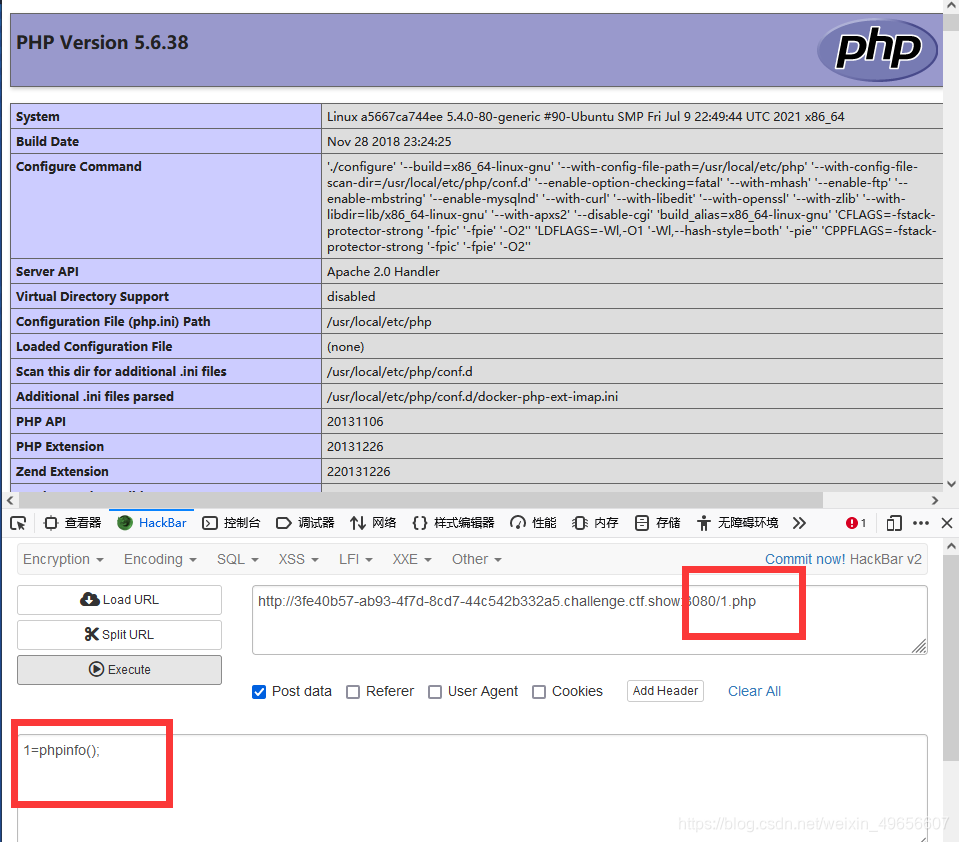Viewport: 959px width, 842px height.
Task: Click horizontal scroll right arrow
Action: tap(935, 500)
